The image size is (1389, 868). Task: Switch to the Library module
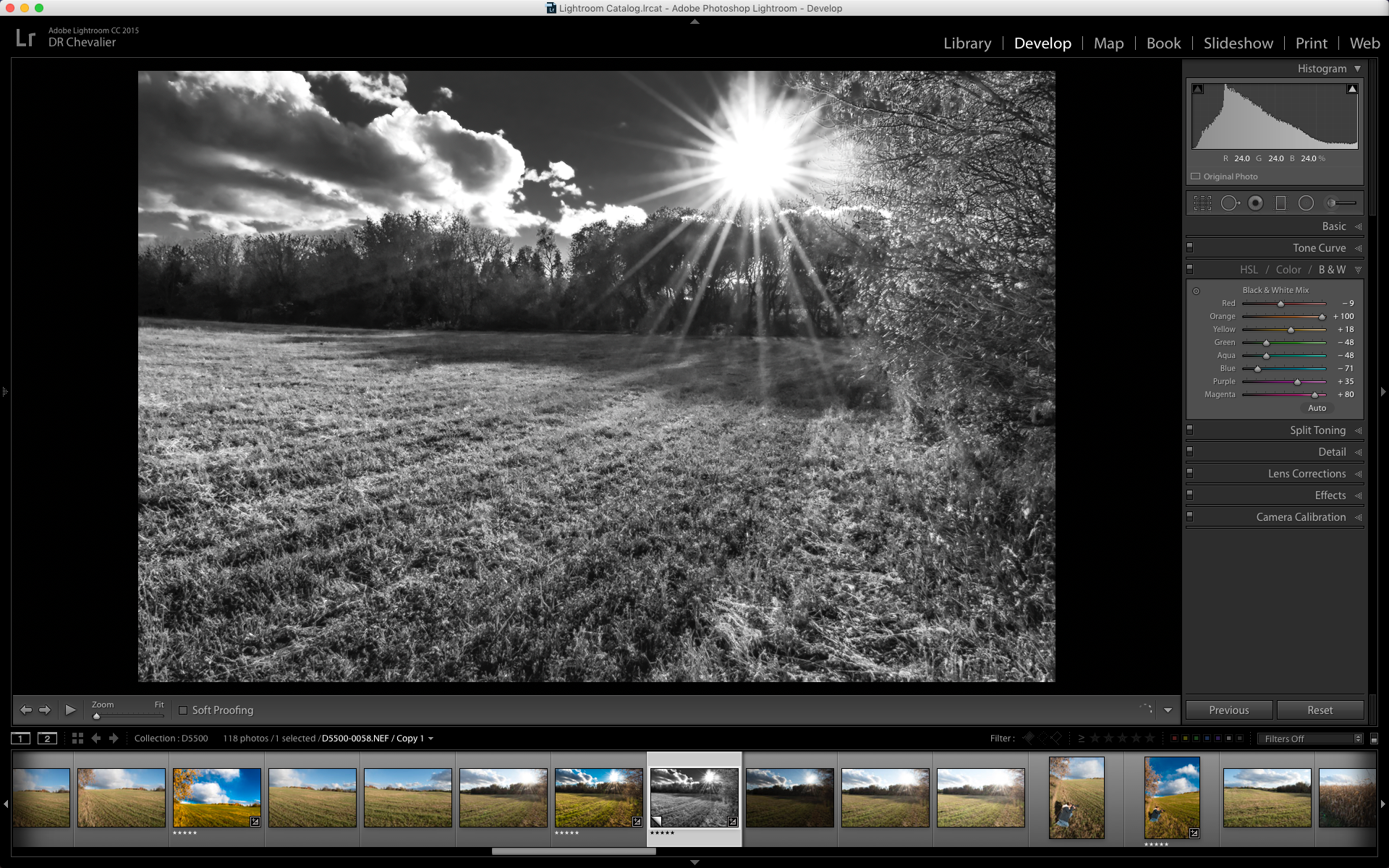[967, 43]
